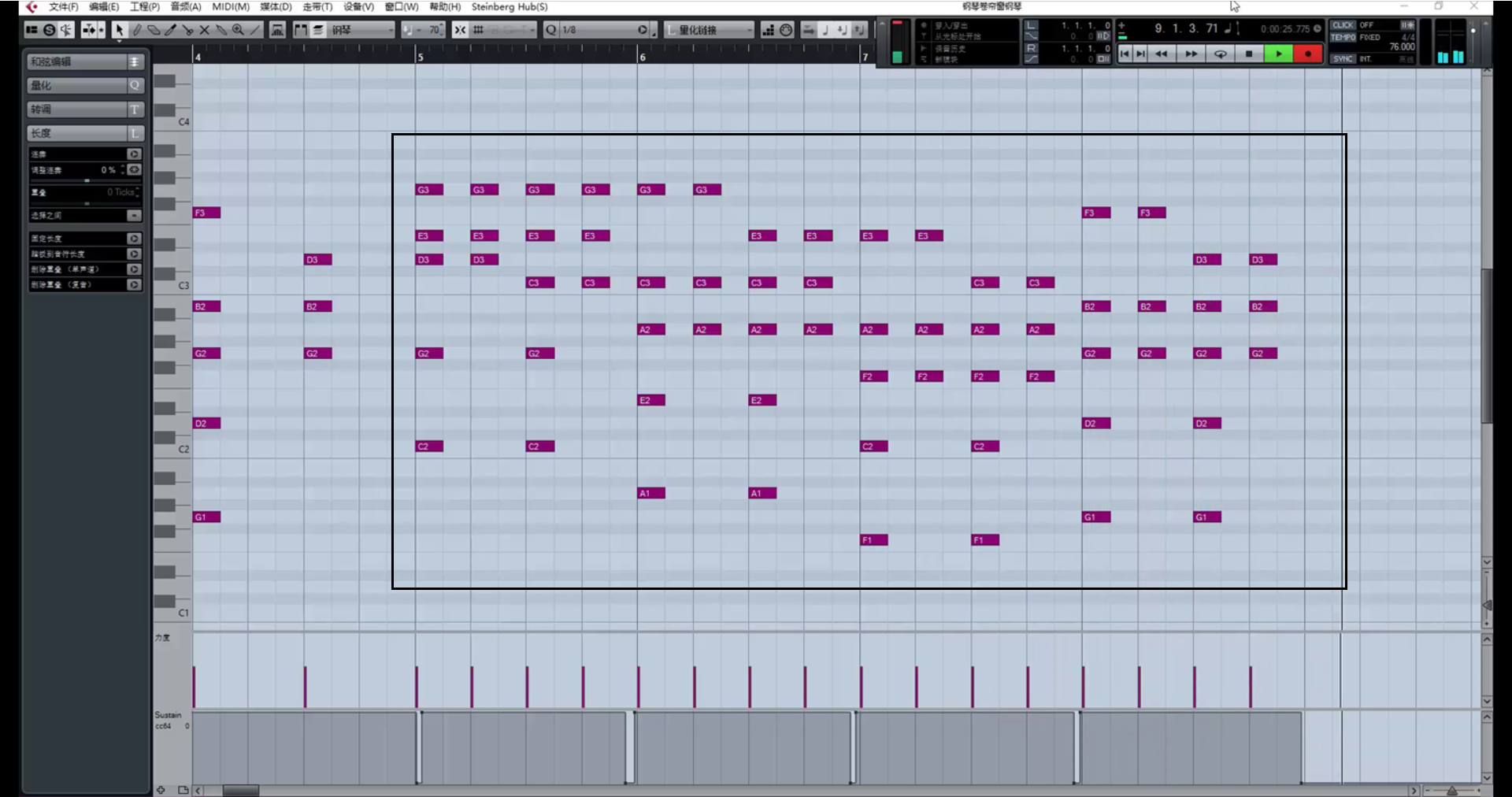Open the MIDI(M) menu
The height and width of the screenshot is (797, 1512).
(x=231, y=6)
